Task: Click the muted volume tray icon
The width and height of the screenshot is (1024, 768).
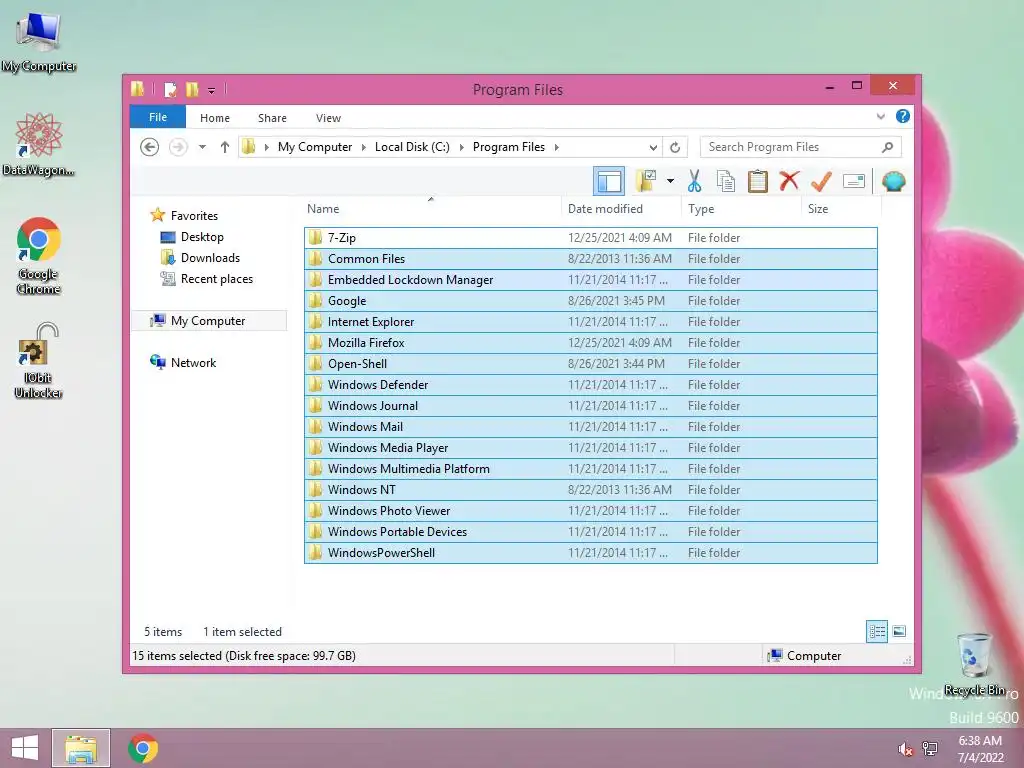Action: click(905, 749)
